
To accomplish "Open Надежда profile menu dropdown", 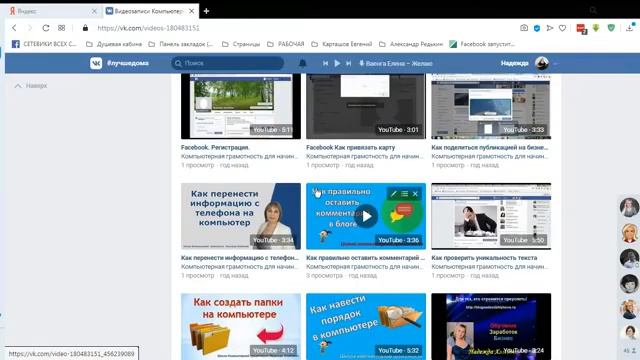I will click(529, 63).
